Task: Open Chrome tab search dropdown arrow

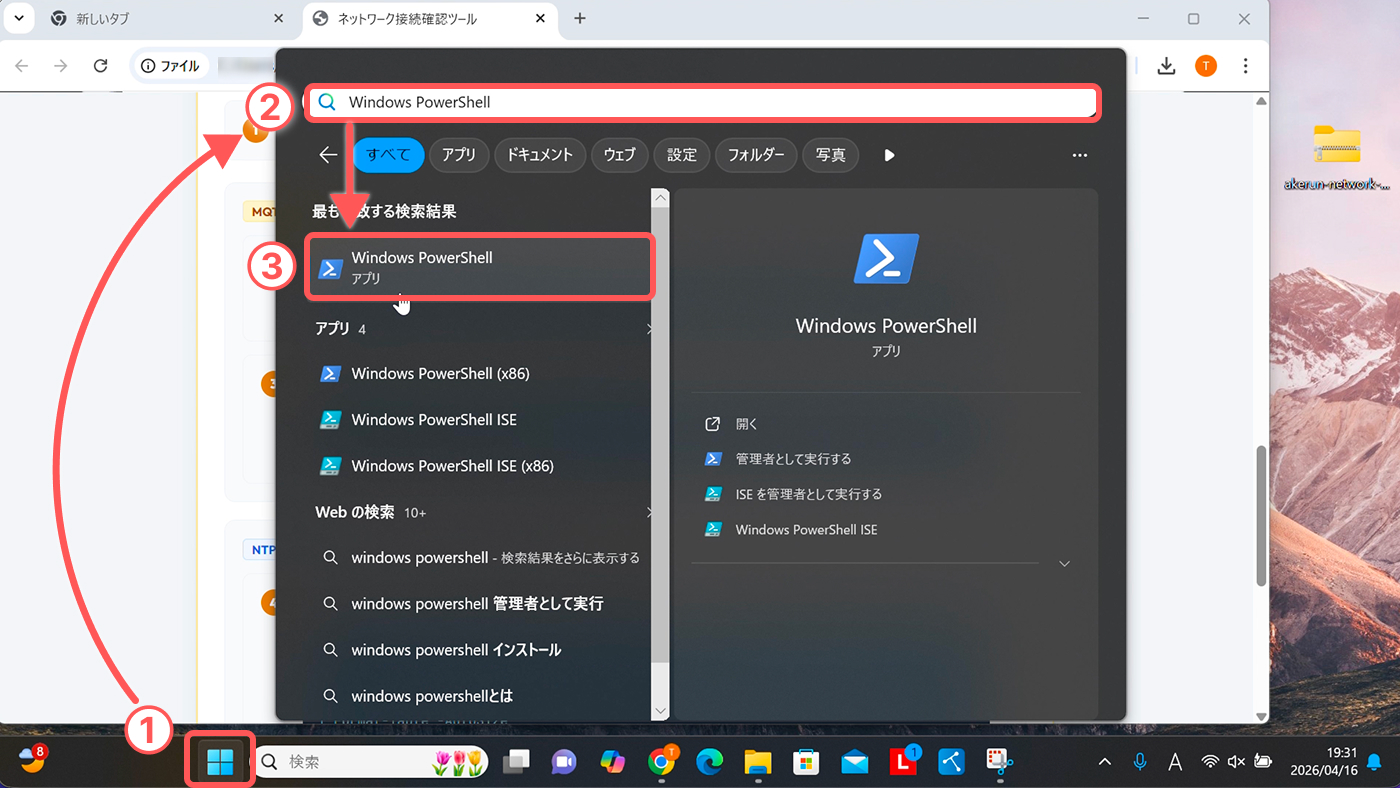Action: [x=19, y=19]
